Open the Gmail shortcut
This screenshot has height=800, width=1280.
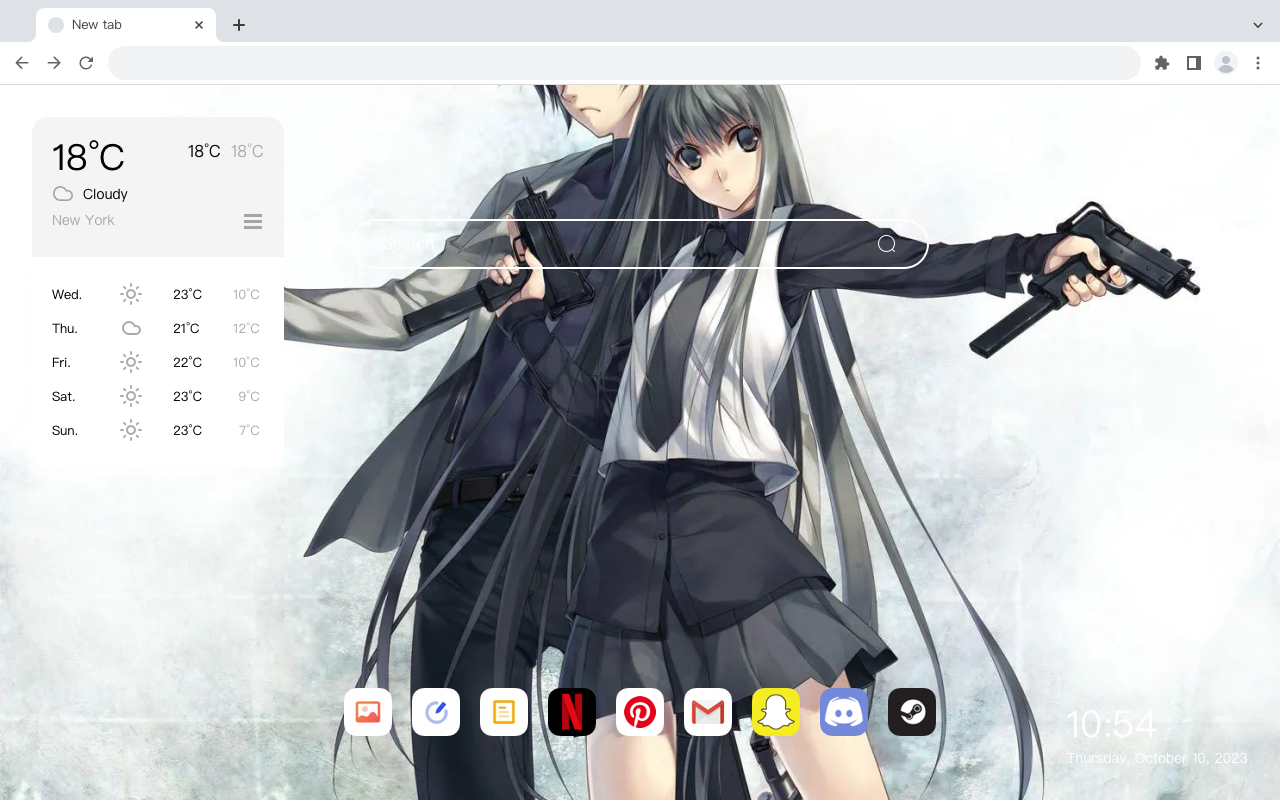[708, 712]
